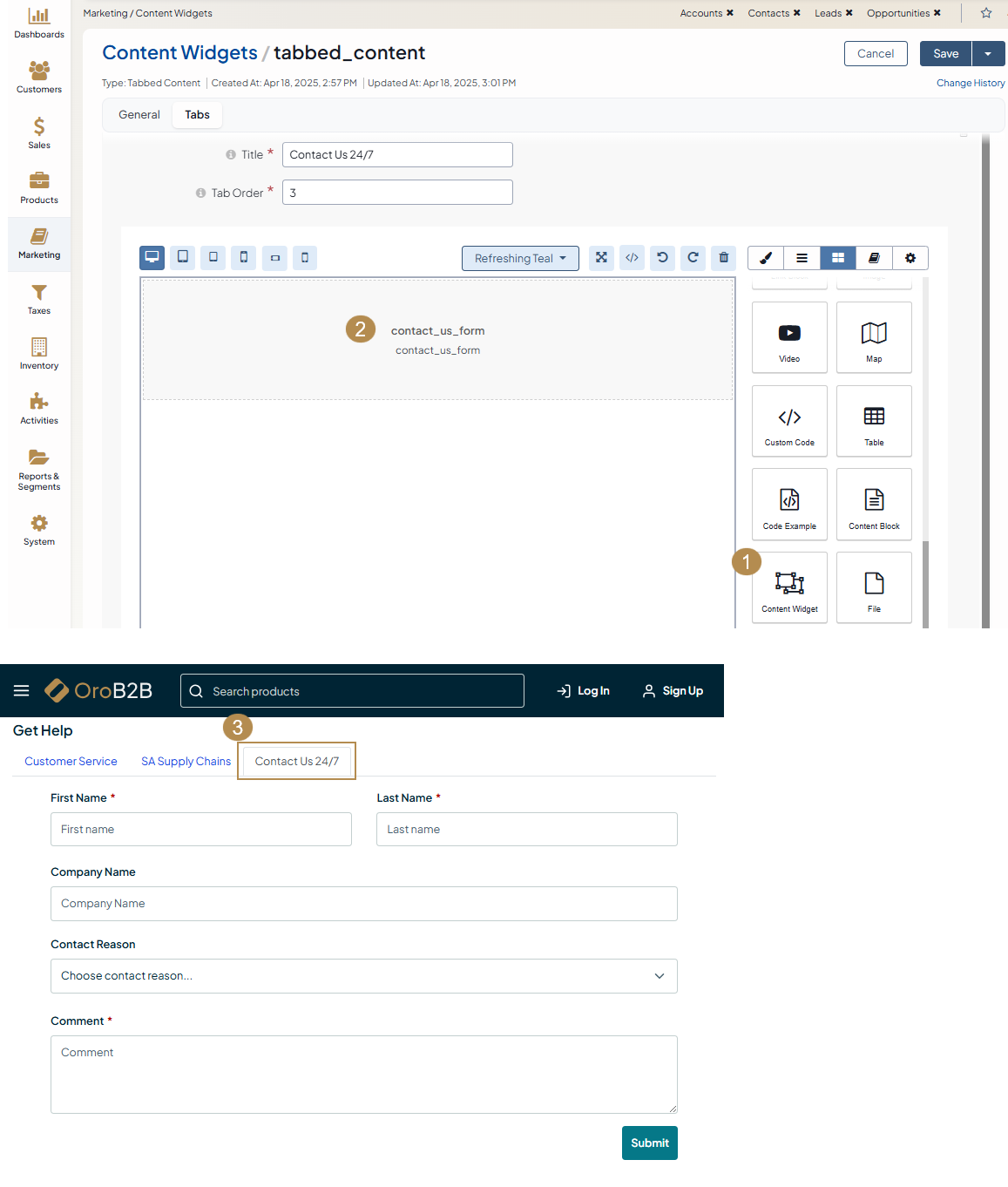The image size is (1008, 1187).
Task: Switch to desktop device preview
Action: tap(152, 258)
